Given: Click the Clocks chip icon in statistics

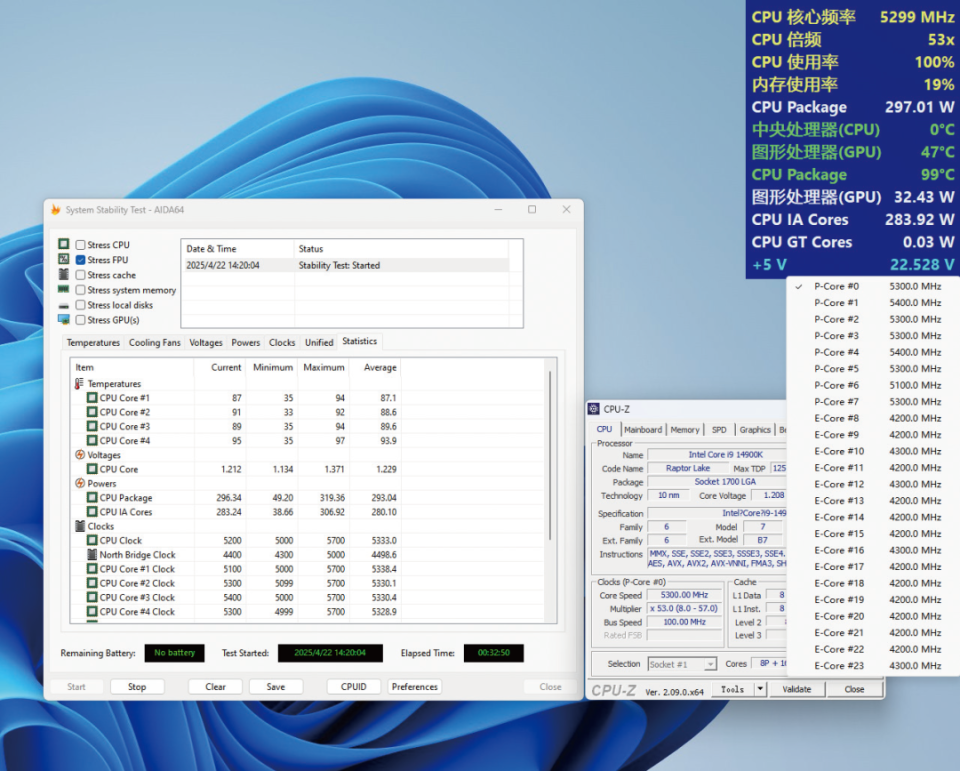Looking at the screenshot, I should click(80, 526).
